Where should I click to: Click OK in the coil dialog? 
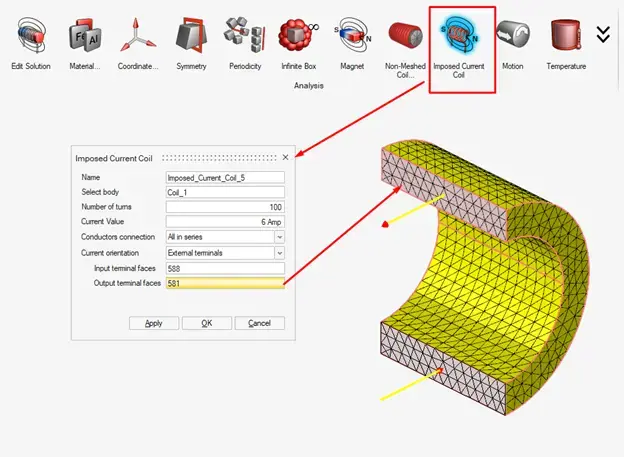206,323
